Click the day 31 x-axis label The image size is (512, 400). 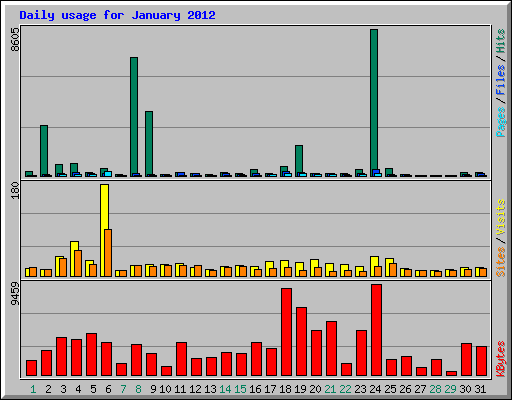coord(480,389)
